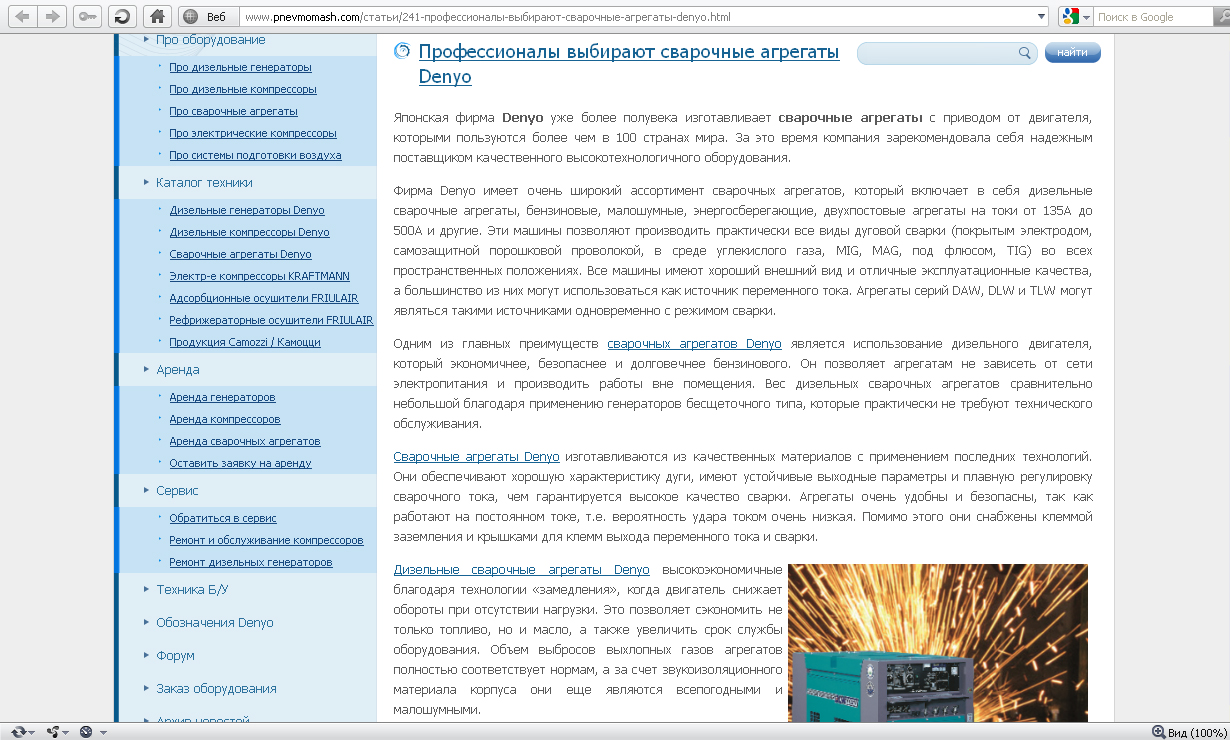Viewport: 1230px width, 740px height.
Task: Expand arrow bullet beside 'Форум'
Action: click(x=146, y=656)
